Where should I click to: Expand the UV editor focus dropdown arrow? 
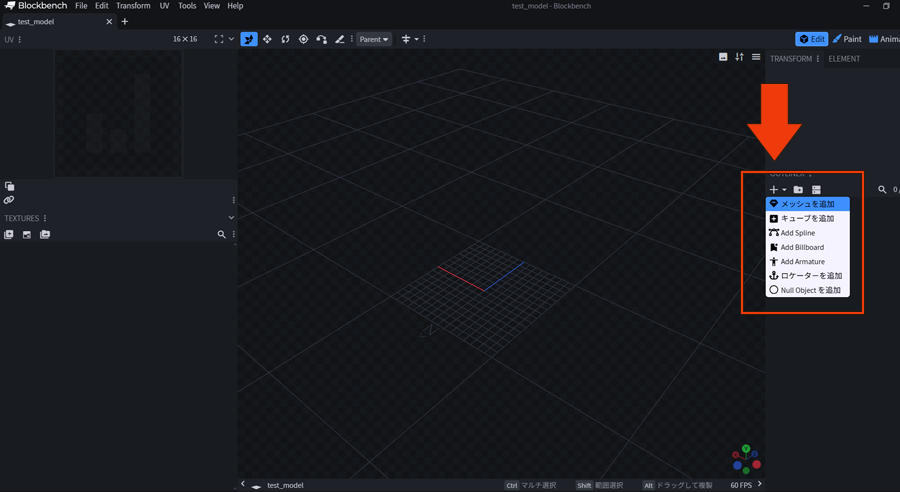(231, 39)
